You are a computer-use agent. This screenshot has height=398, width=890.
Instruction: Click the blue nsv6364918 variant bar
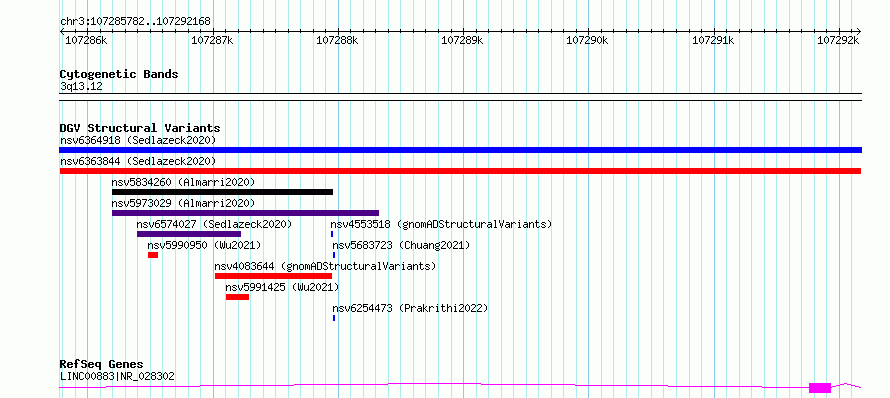click(x=460, y=150)
